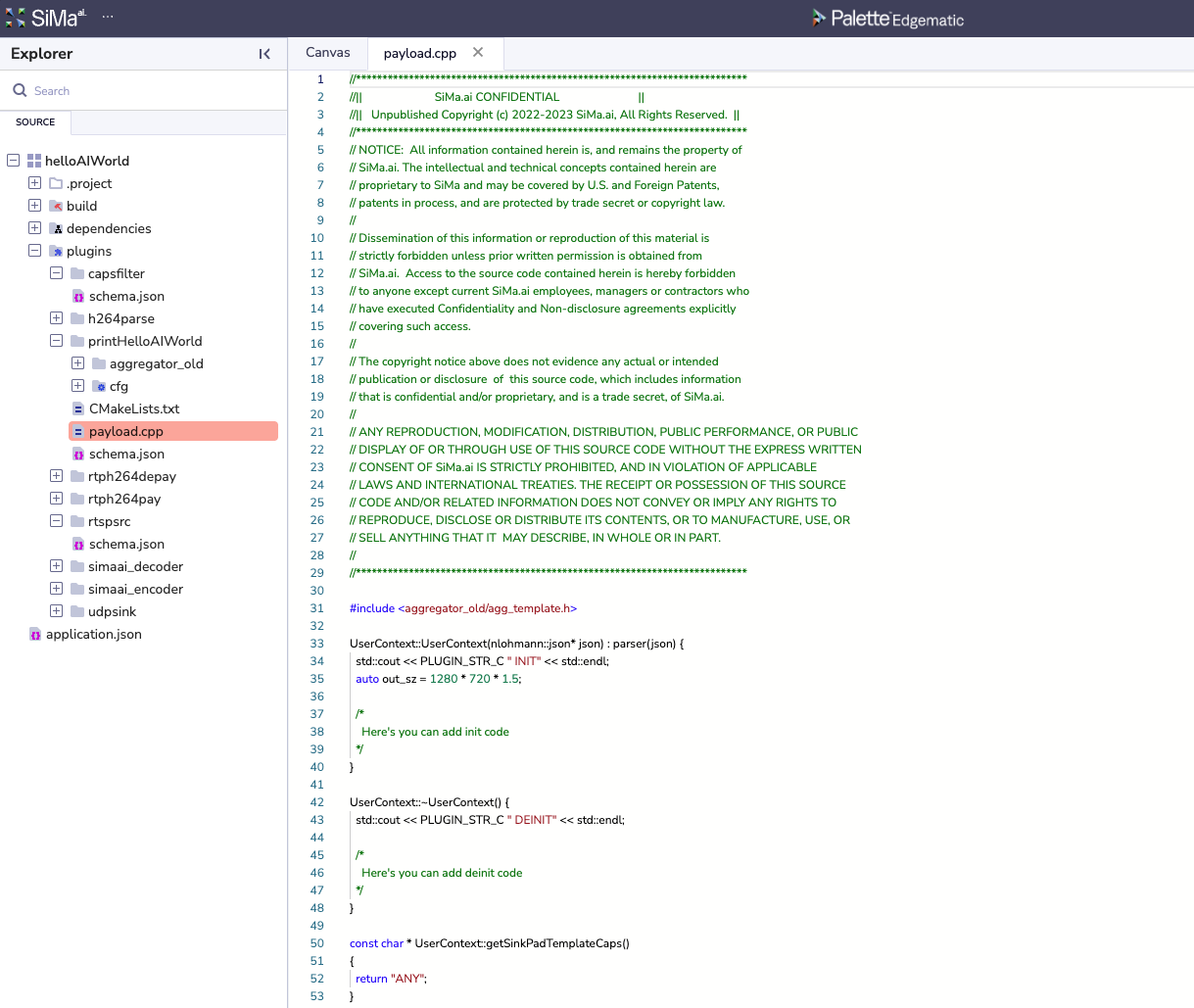Screen dimensions: 1194x1008
Task: Expand the dependencies folder
Action: coord(35,228)
